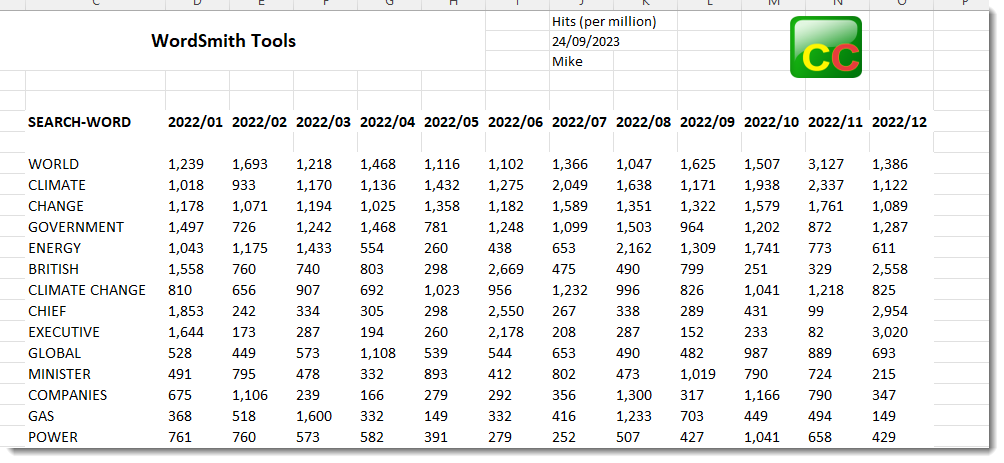Select the 2022/06 header cell
1004x463 pixels.
point(515,122)
